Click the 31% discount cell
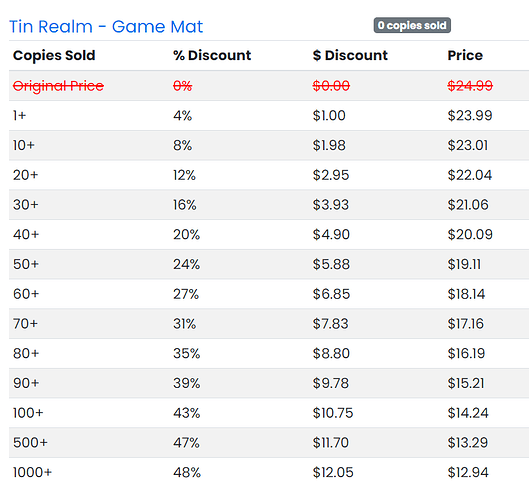The width and height of the screenshot is (529, 500). (184, 324)
